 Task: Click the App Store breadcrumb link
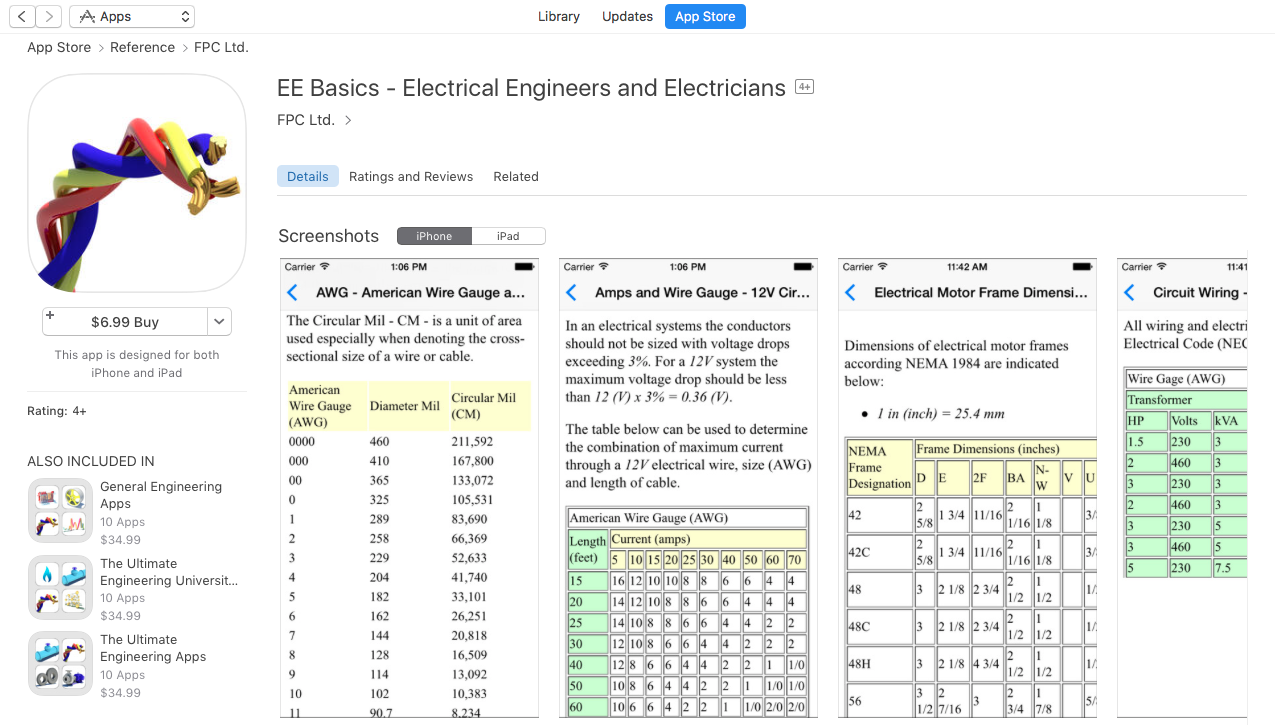(59, 47)
